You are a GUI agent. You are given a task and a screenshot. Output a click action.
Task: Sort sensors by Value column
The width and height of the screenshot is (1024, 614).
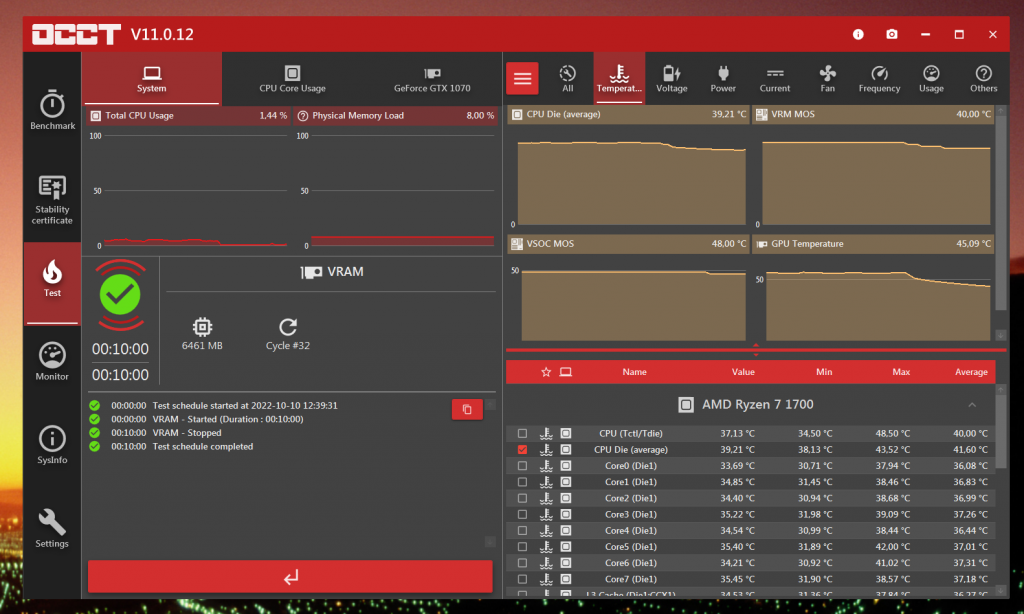tap(743, 372)
